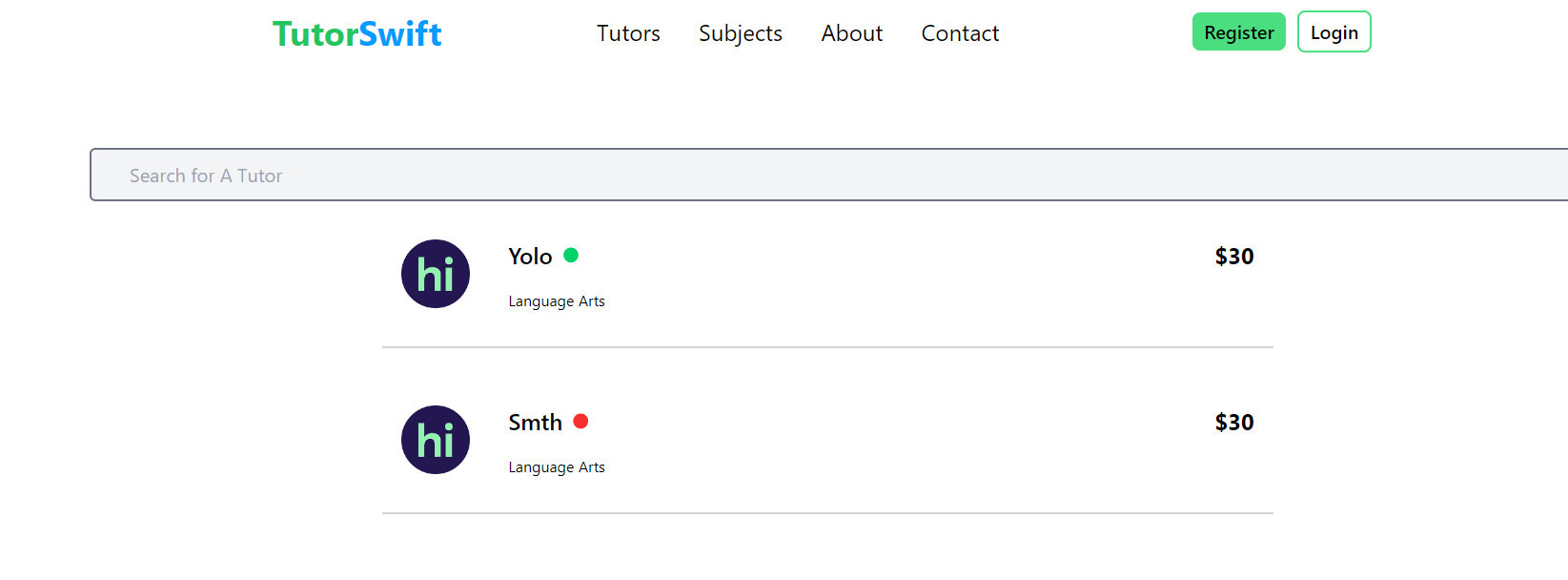Click the red offline dot beside Smth
The height and width of the screenshot is (580, 1568).
(x=580, y=421)
